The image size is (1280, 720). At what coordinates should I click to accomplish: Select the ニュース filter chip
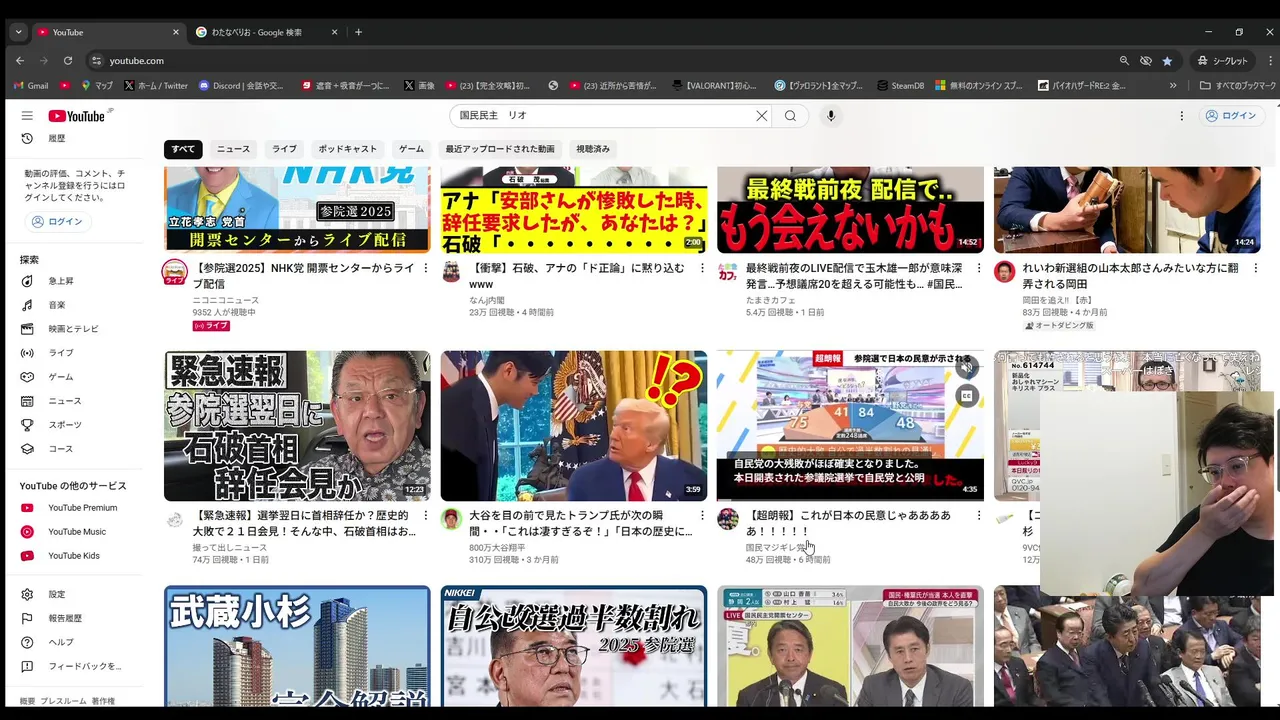click(233, 149)
